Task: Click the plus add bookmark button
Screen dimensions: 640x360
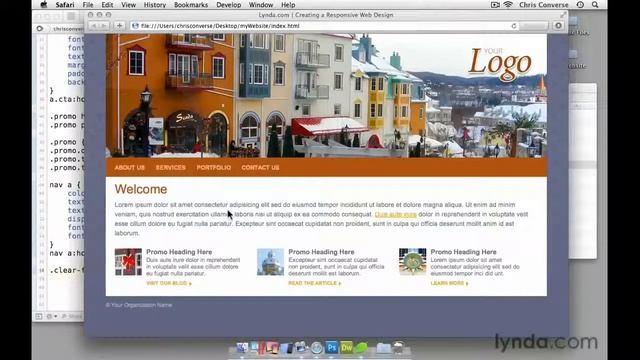Action: point(119,26)
